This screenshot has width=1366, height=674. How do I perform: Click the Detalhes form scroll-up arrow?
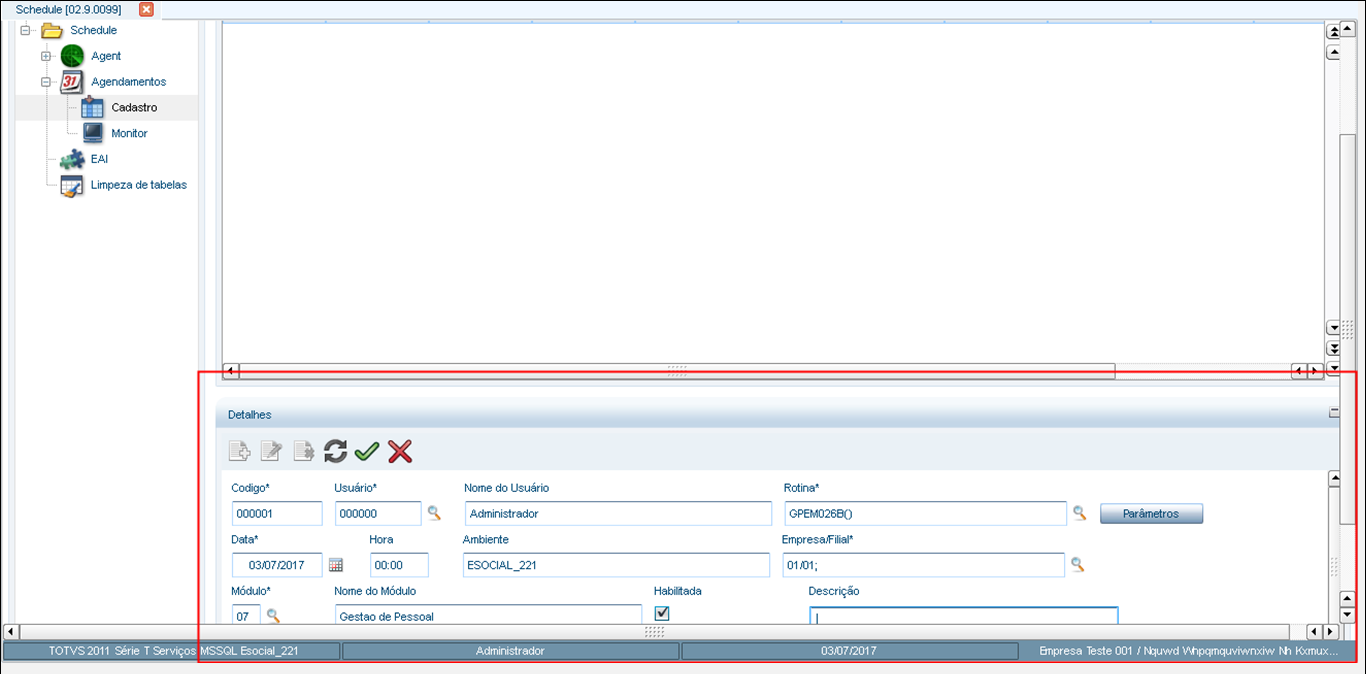pyautogui.click(x=1334, y=479)
